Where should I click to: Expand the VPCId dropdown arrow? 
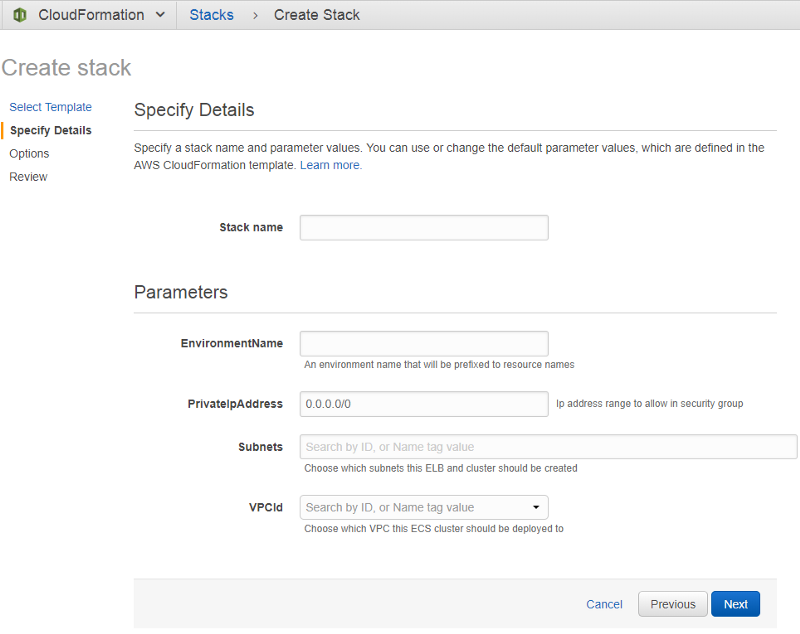[x=535, y=507]
